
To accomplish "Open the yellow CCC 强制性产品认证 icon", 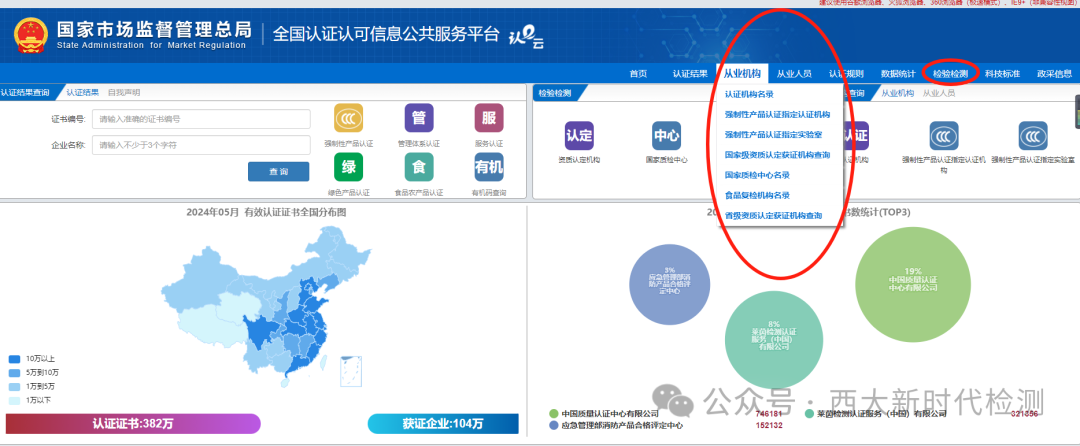I will 349,118.
